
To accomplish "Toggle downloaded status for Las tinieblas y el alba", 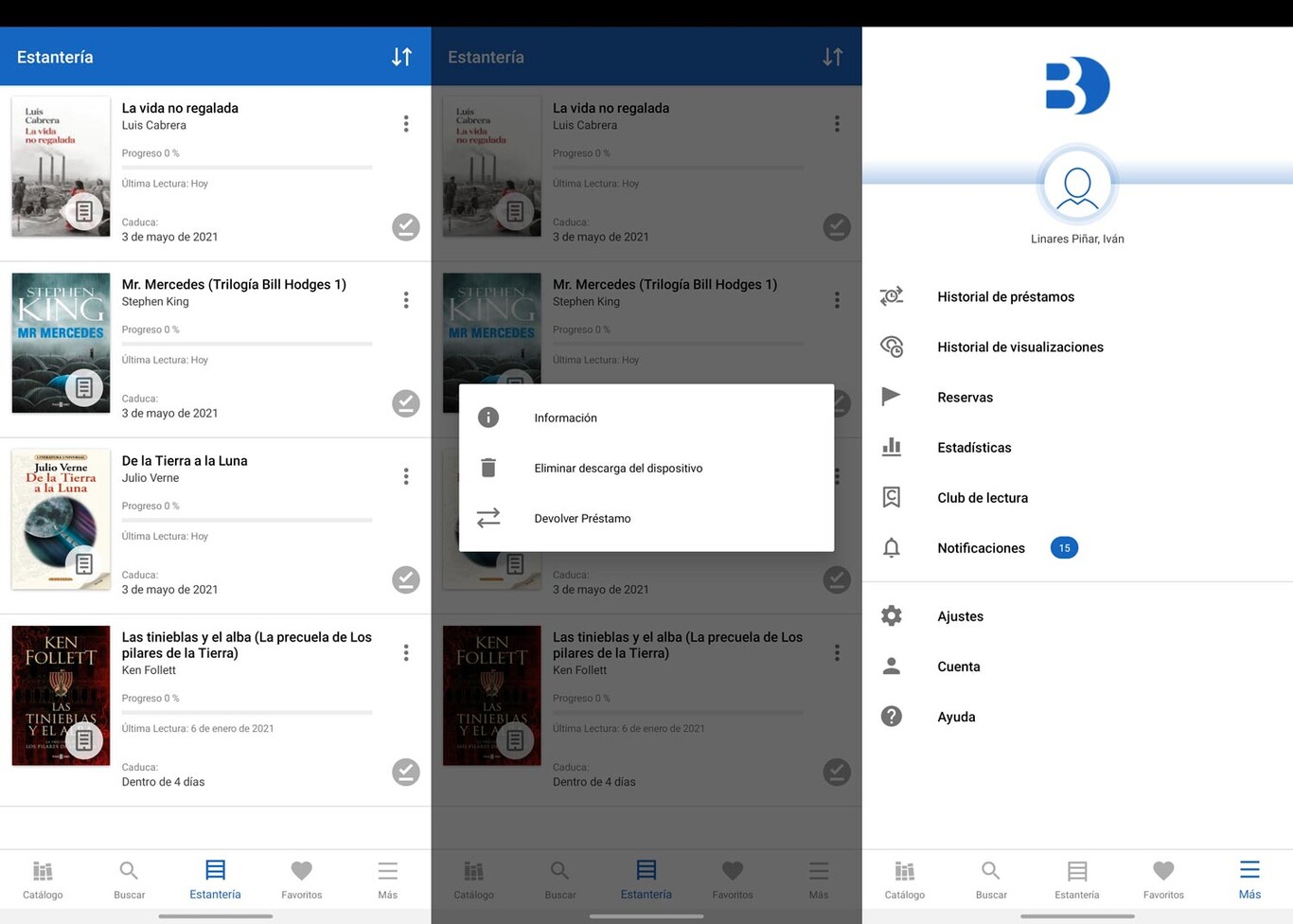I will coord(406,772).
